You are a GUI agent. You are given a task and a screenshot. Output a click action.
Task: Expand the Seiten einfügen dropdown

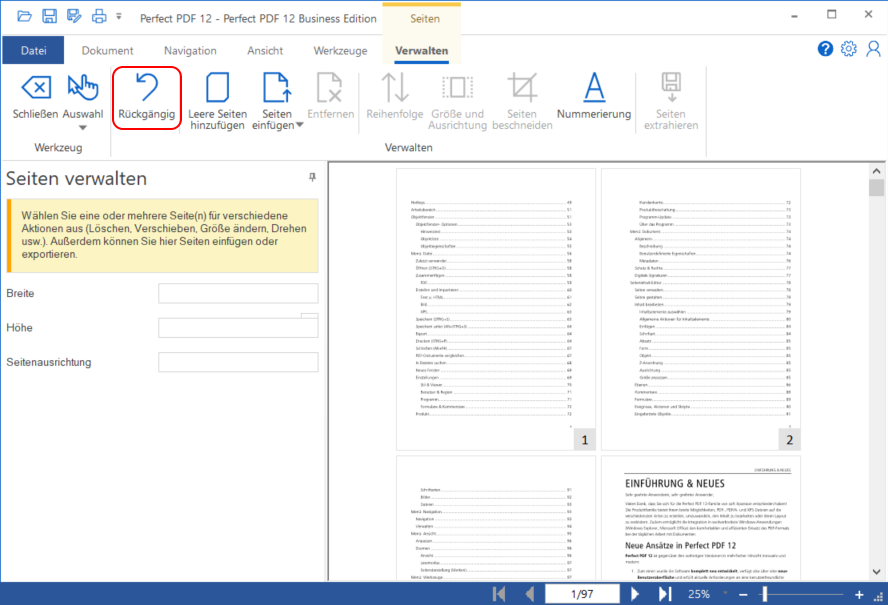pyautogui.click(x=300, y=126)
